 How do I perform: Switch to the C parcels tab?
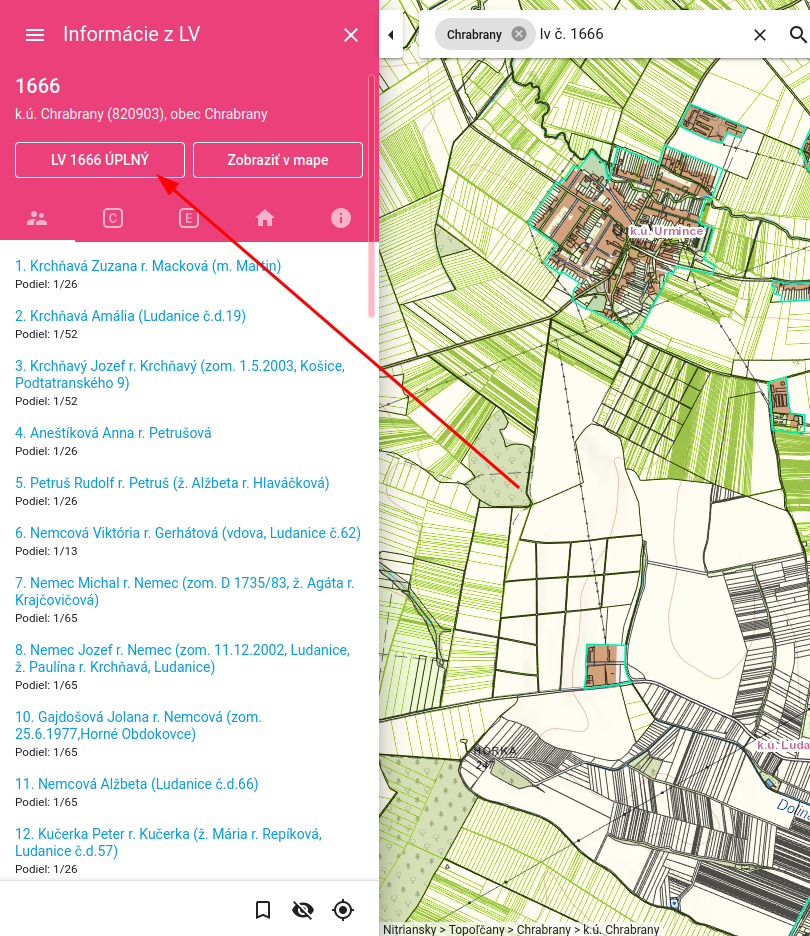[x=113, y=218]
